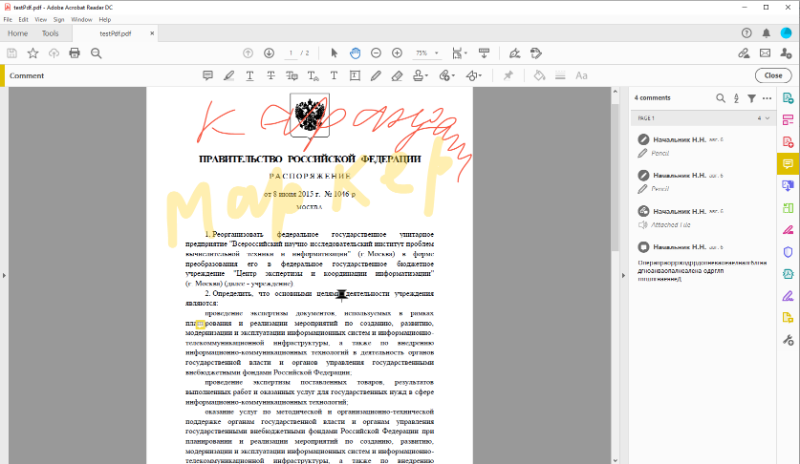The width and height of the screenshot is (800, 464).
Task: Filter comments using funnel icon
Action: pyautogui.click(x=751, y=98)
